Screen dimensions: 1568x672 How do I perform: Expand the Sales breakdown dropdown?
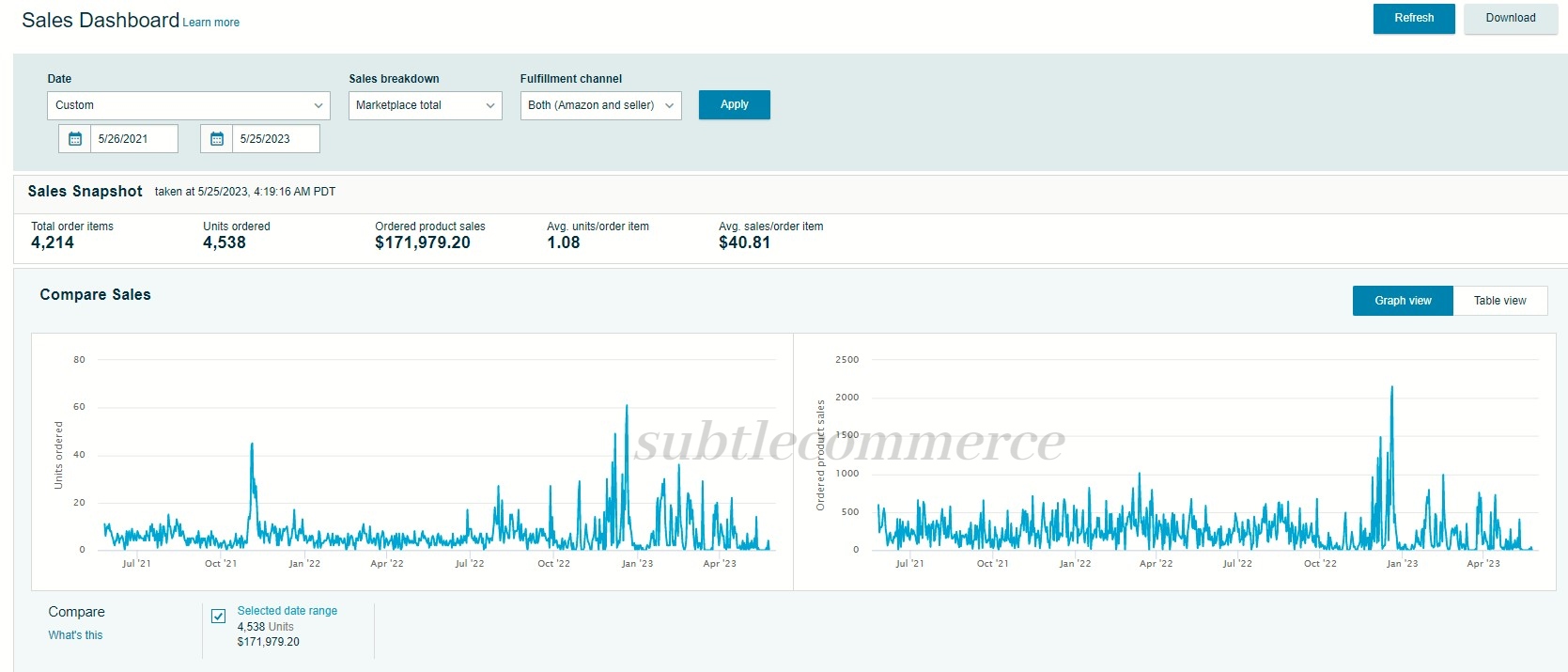425,105
